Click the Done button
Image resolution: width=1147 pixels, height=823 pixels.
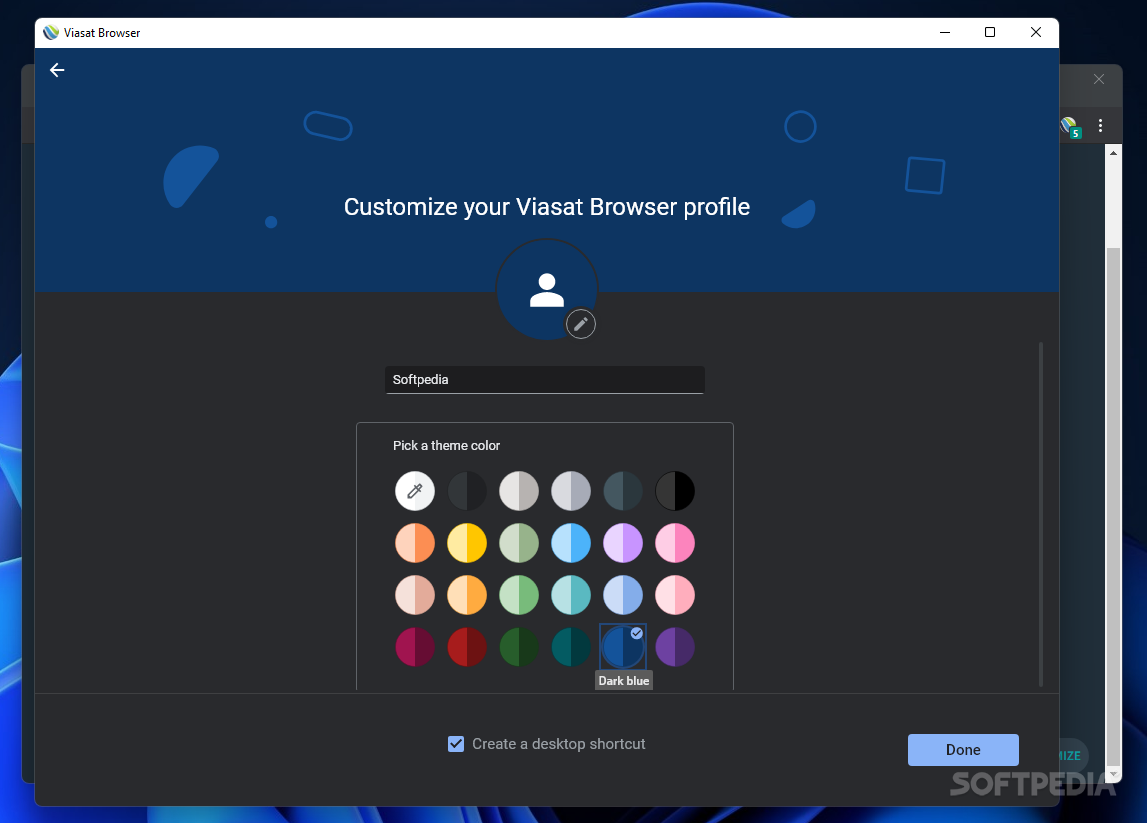click(963, 750)
